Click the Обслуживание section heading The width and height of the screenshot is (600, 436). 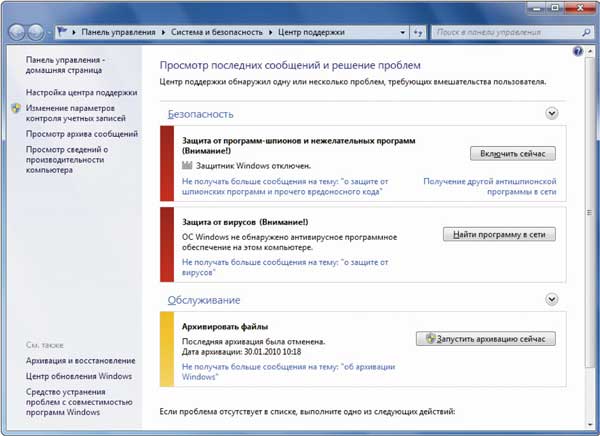[x=204, y=300]
